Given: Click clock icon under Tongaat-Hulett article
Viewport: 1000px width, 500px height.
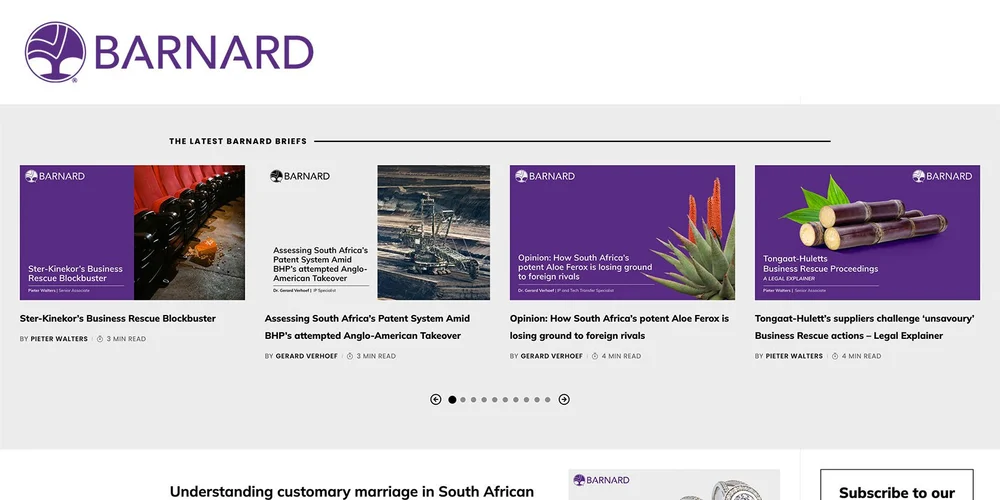Looking at the screenshot, I should (835, 356).
